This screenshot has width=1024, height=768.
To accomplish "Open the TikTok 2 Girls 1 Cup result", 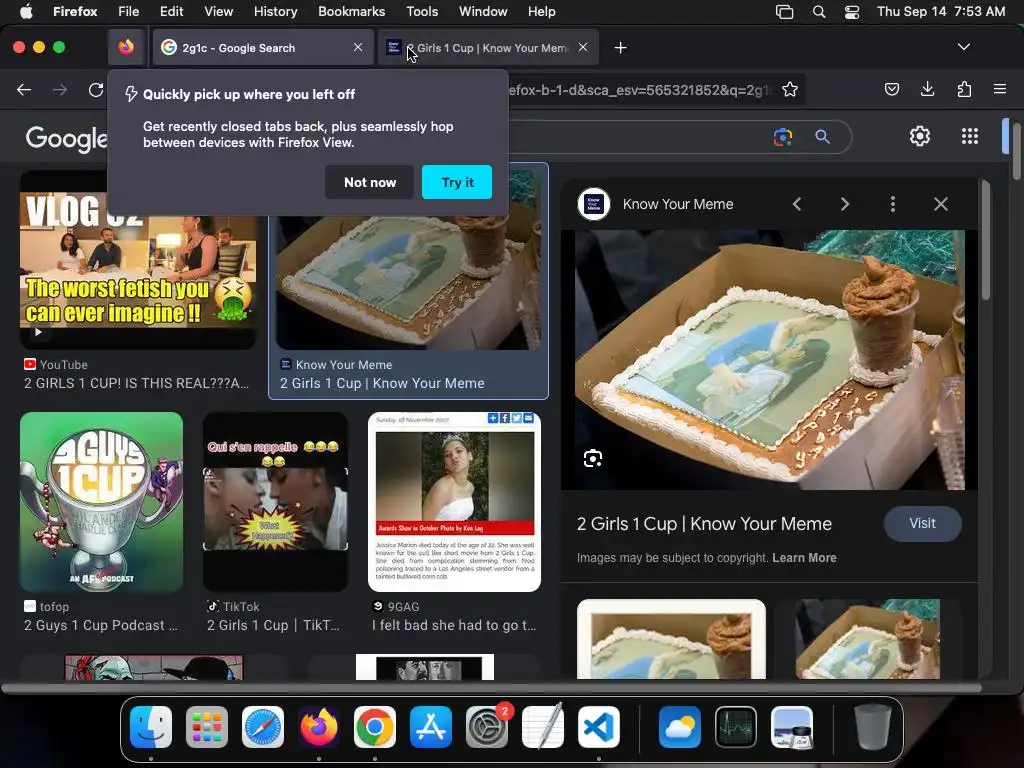I will coord(275,502).
